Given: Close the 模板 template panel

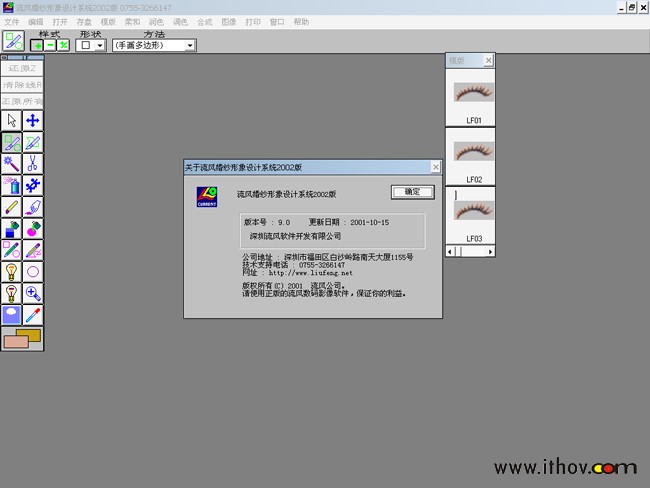Looking at the screenshot, I should tap(489, 61).
